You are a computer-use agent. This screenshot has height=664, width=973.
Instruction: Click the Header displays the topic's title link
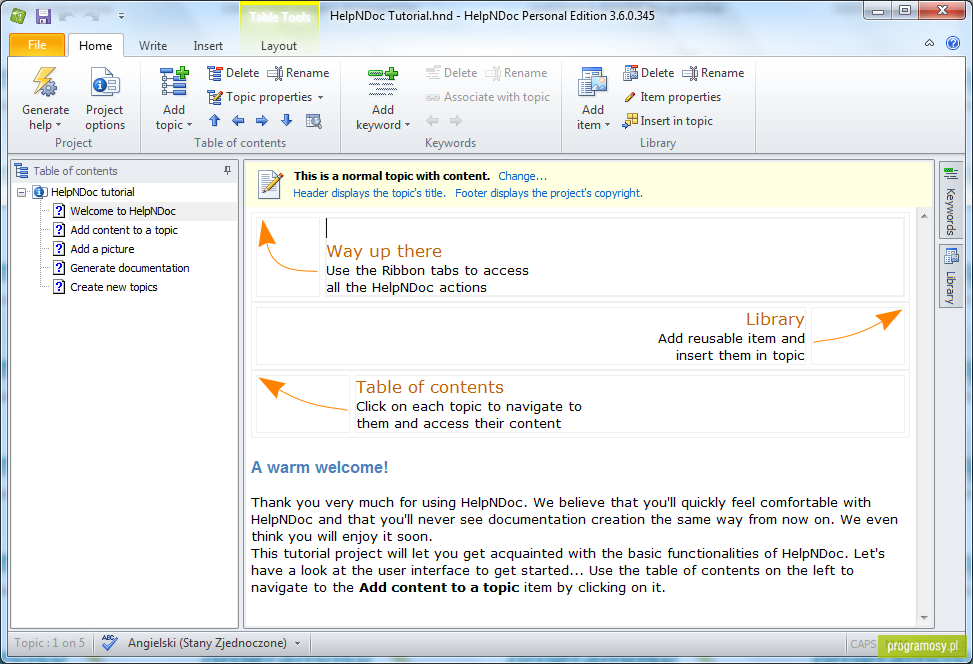(369, 193)
